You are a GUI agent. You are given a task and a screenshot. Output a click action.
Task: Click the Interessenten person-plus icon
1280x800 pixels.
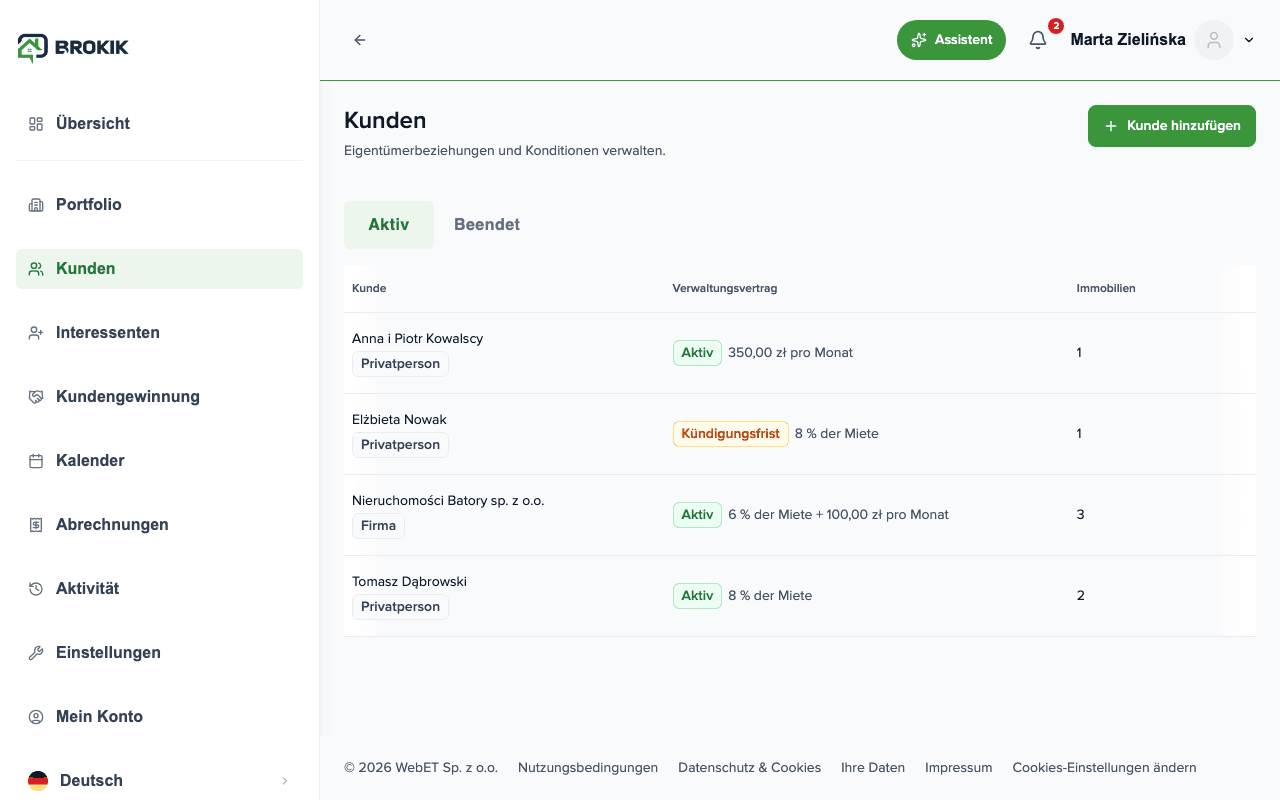point(36,333)
